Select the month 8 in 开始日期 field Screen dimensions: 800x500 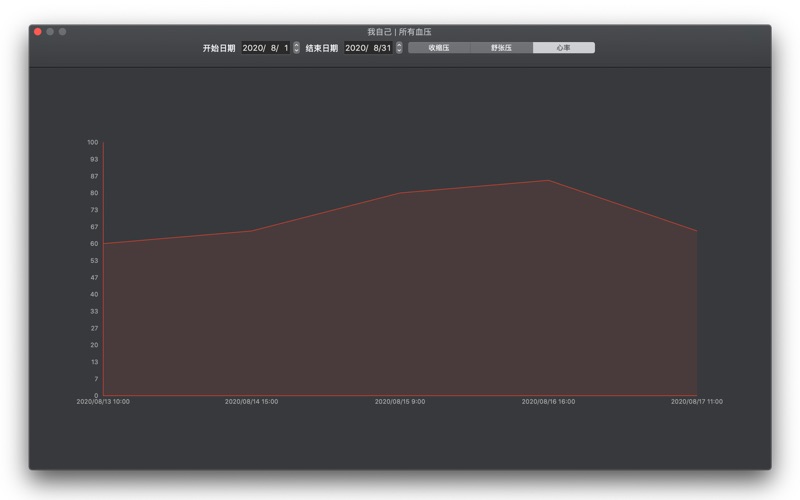click(x=274, y=48)
